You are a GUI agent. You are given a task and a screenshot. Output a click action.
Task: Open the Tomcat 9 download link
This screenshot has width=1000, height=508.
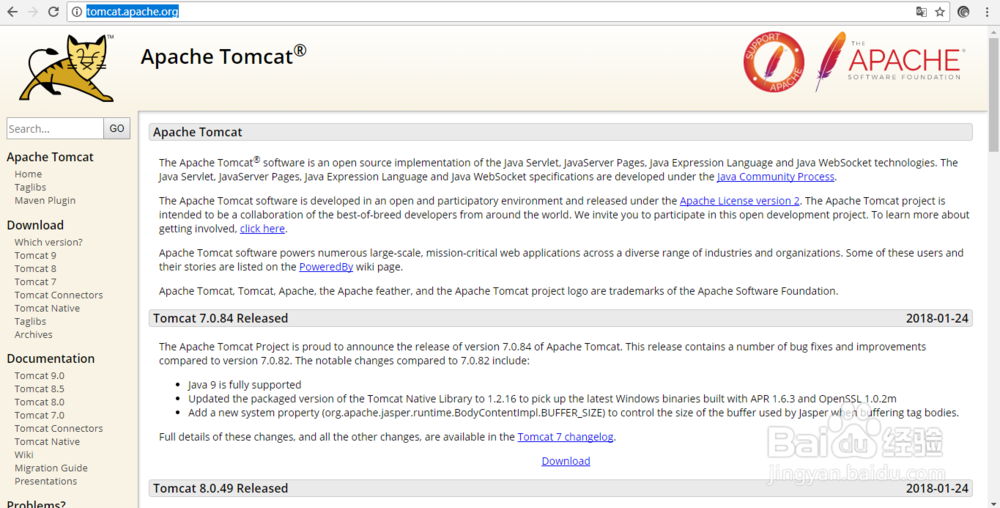pos(35,256)
